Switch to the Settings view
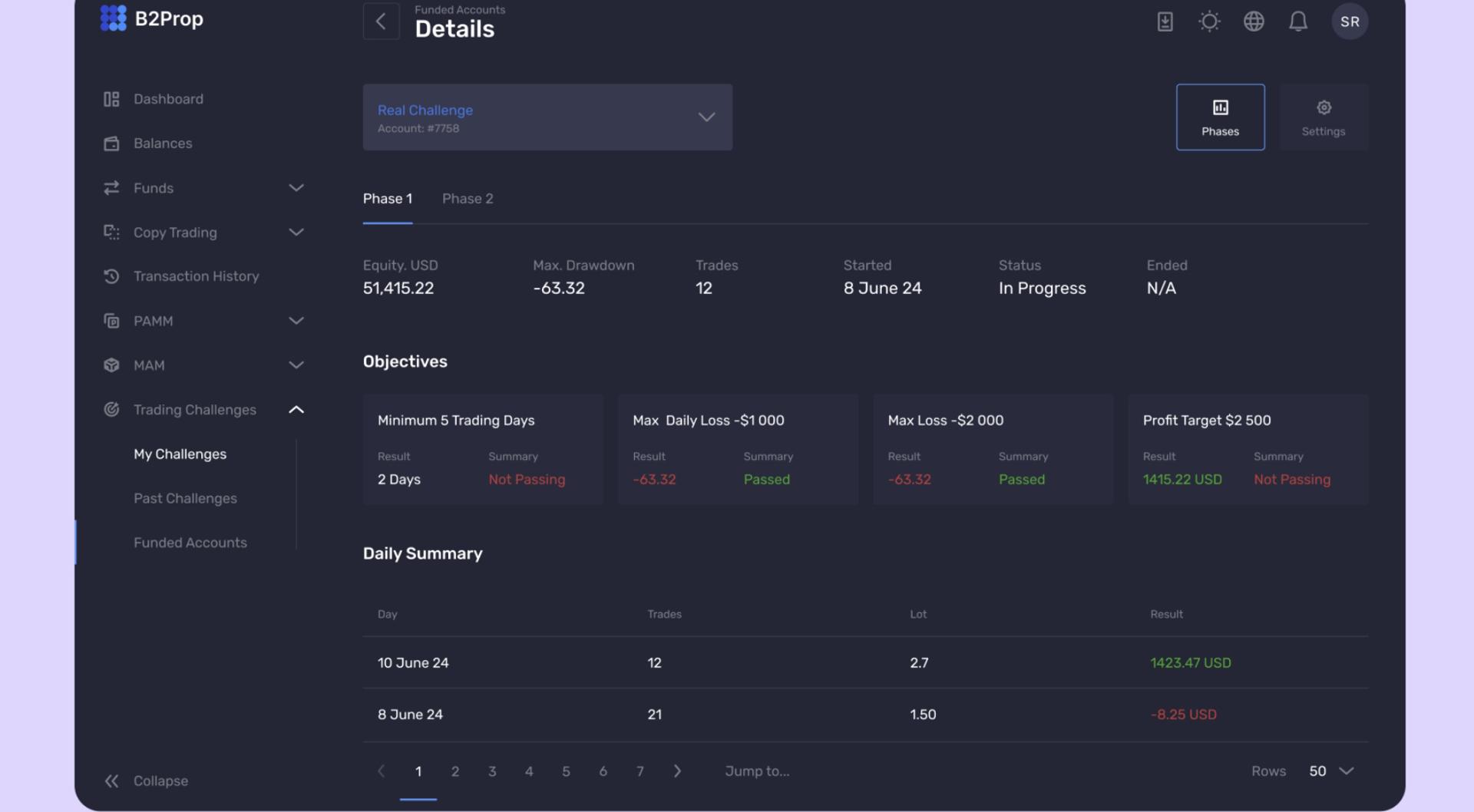The image size is (1474, 812). coord(1323,117)
